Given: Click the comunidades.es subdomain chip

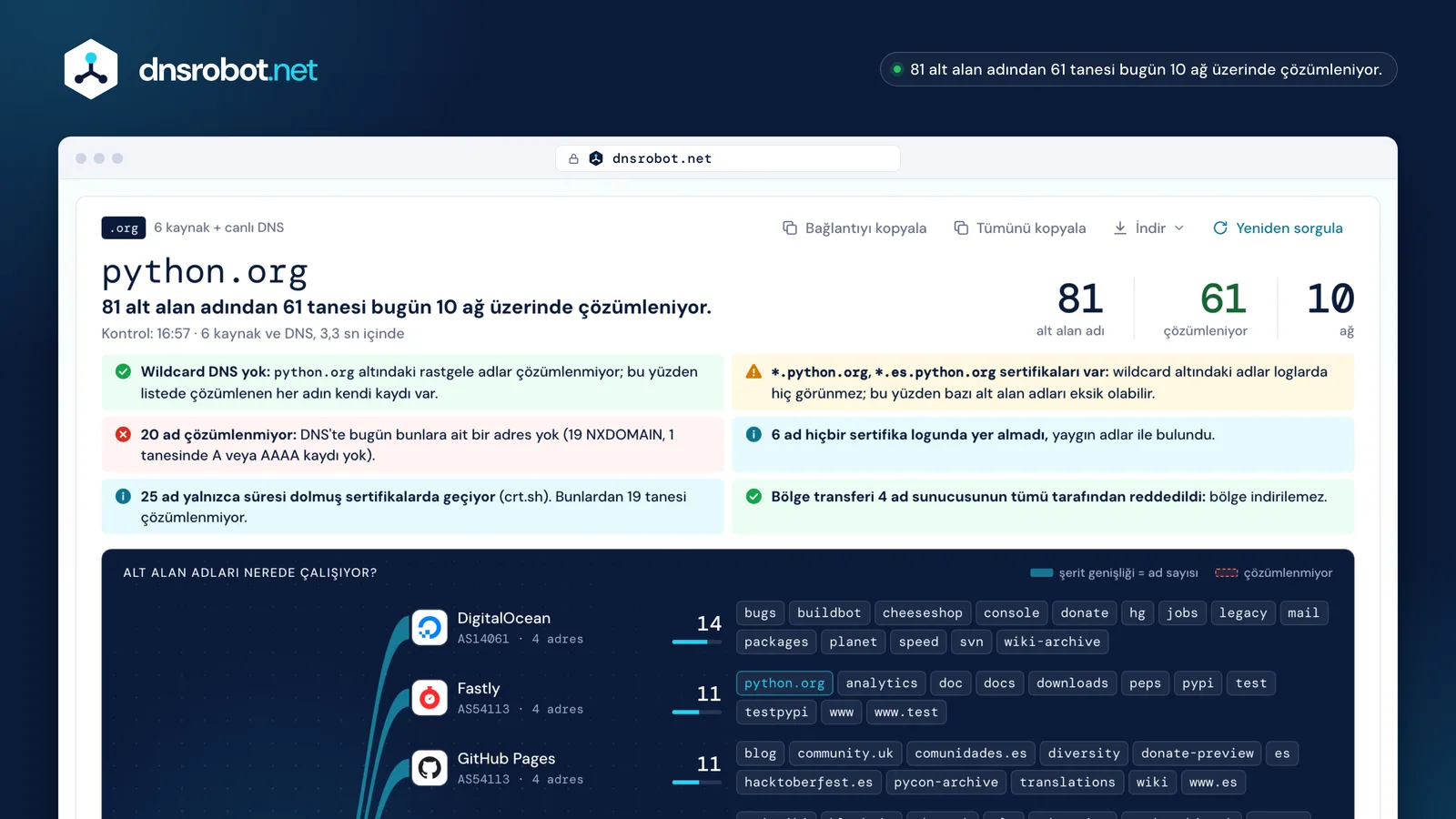Looking at the screenshot, I should (x=971, y=753).
